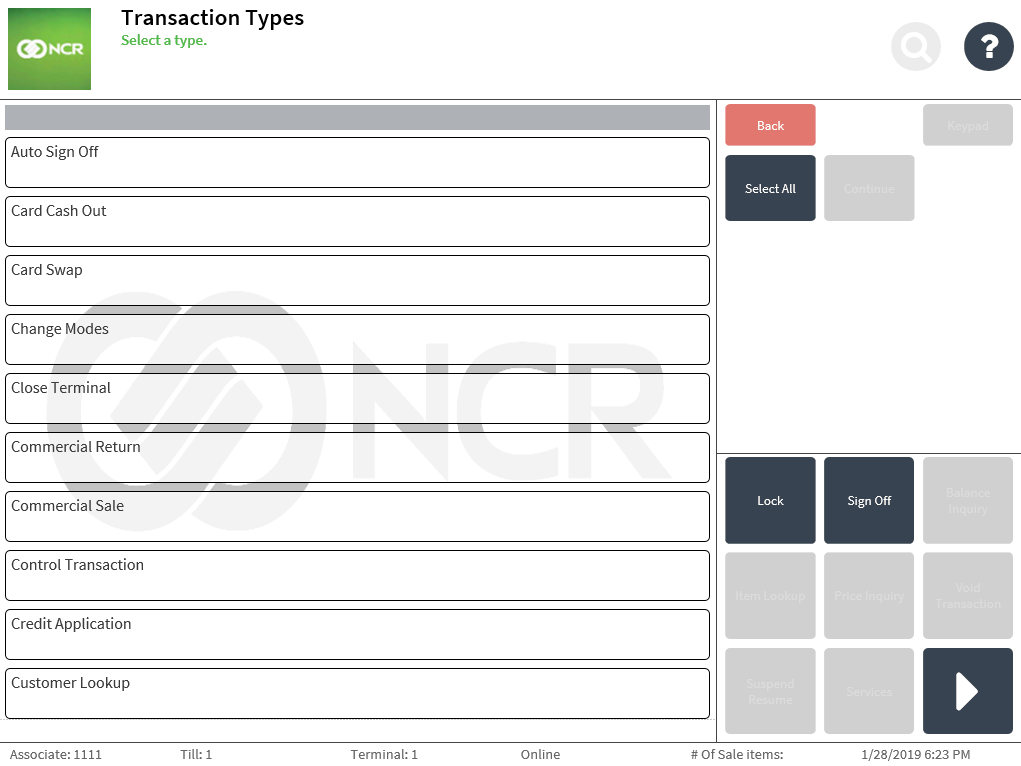Click Control Transaction list item

coord(357,575)
